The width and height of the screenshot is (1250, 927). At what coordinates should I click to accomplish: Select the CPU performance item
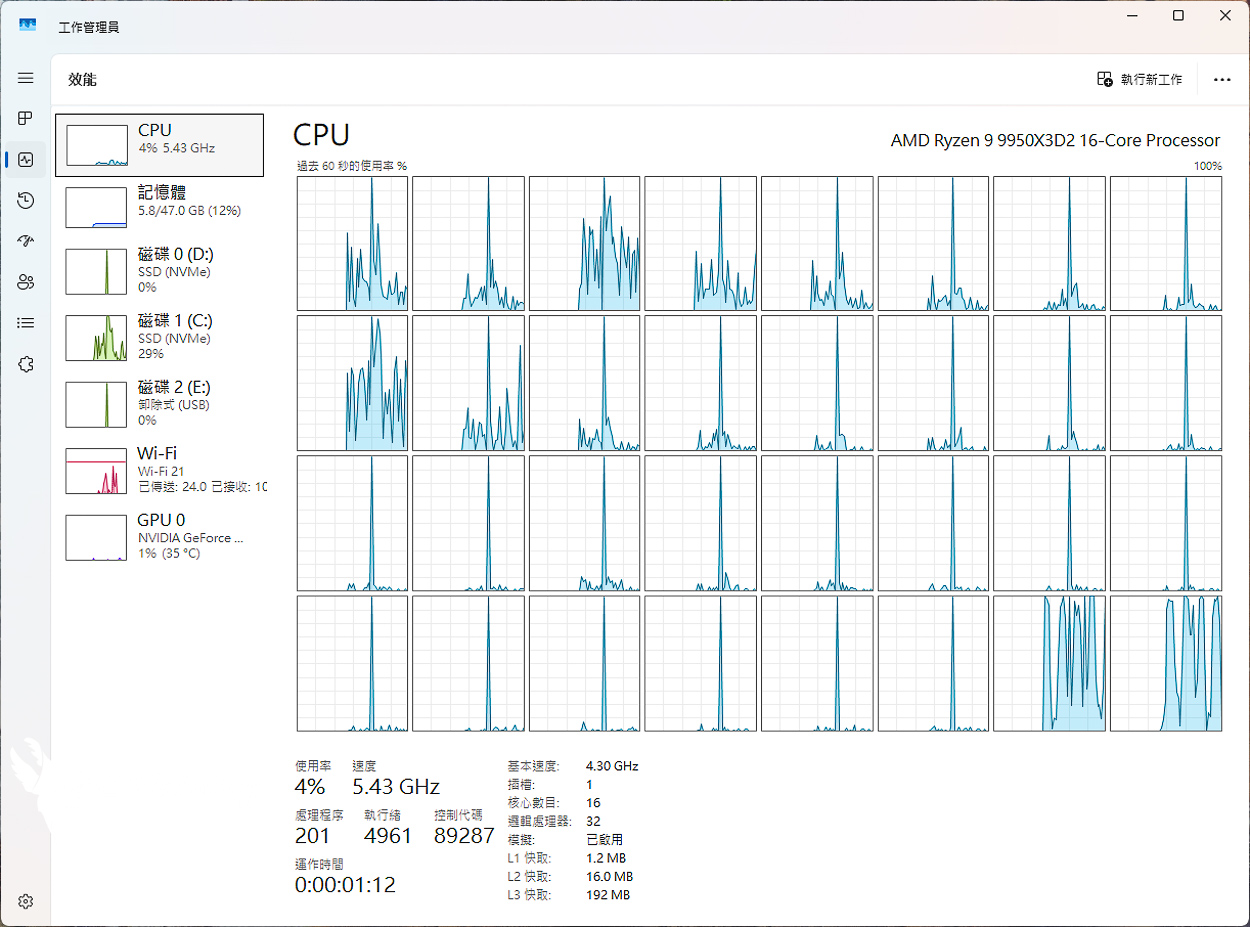click(160, 145)
